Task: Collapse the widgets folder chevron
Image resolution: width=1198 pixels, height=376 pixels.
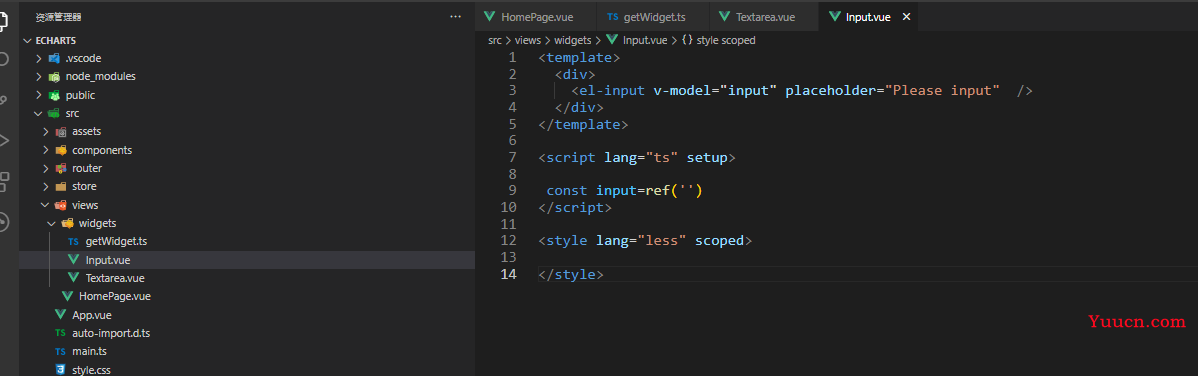Action: 52,223
